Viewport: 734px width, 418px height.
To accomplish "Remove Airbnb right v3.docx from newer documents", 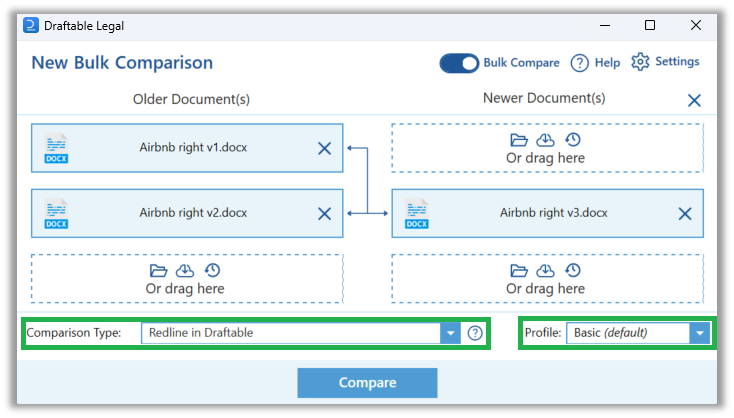I will 685,214.
